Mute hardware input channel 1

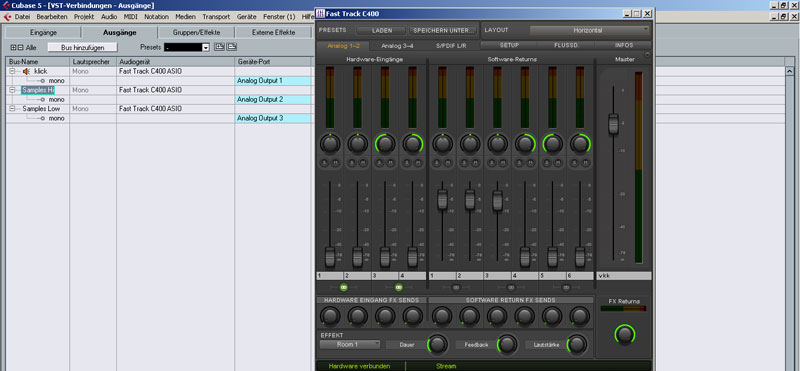coord(335,162)
